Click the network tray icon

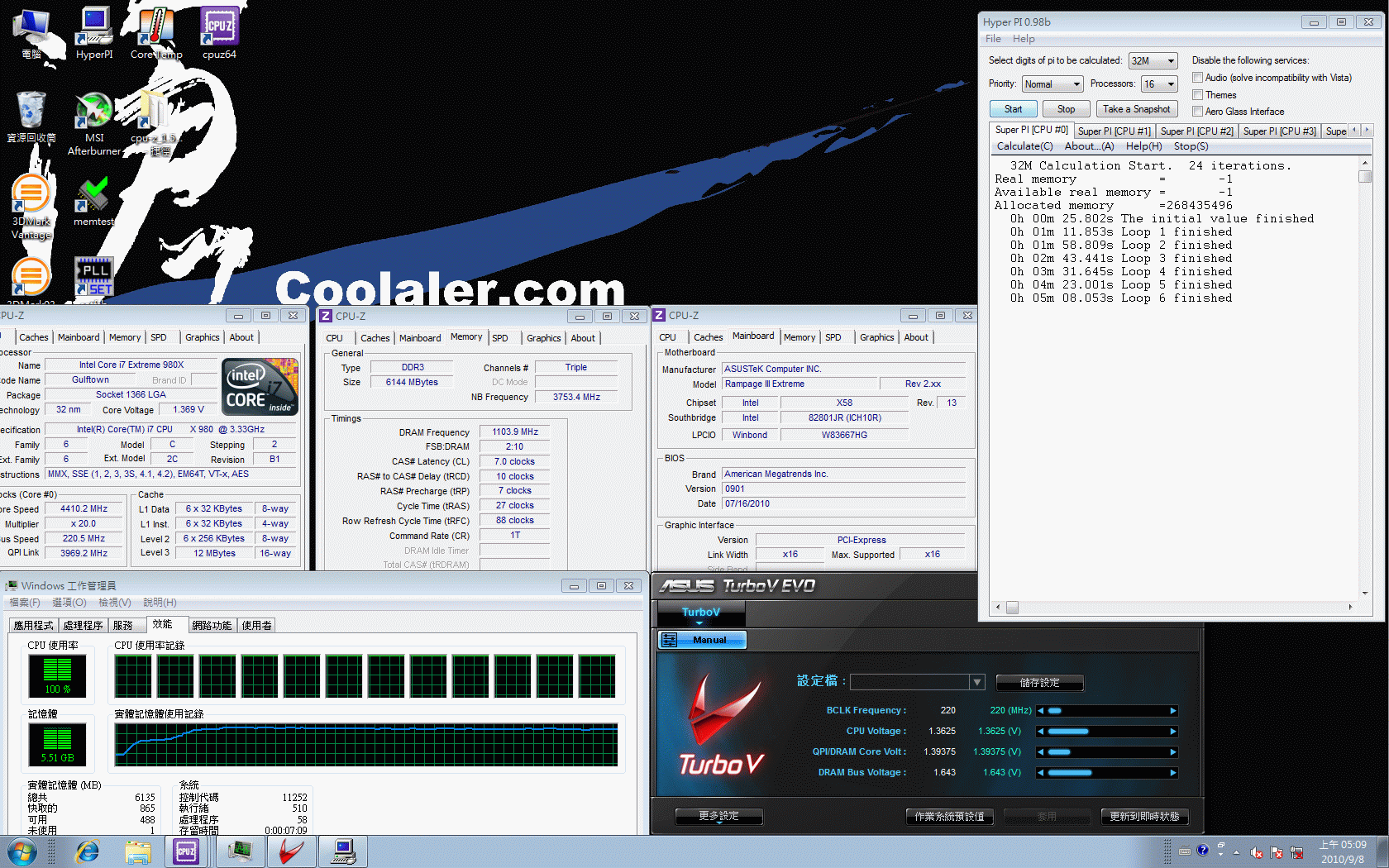tap(1296, 852)
